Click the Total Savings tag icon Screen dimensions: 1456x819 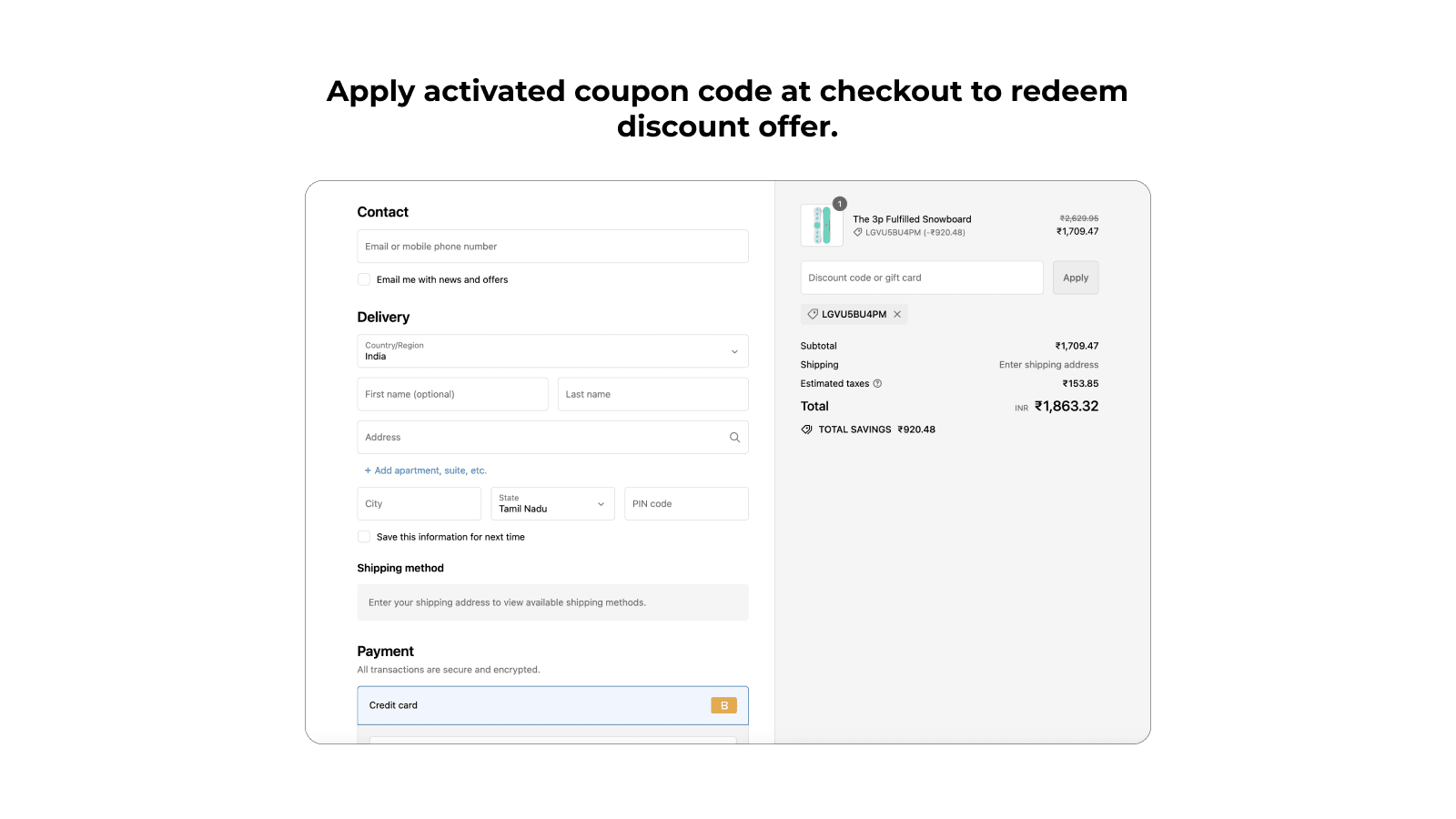[x=806, y=430]
